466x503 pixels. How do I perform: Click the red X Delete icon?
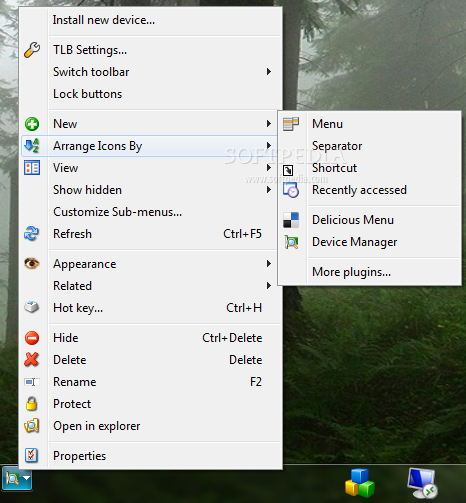(32, 360)
